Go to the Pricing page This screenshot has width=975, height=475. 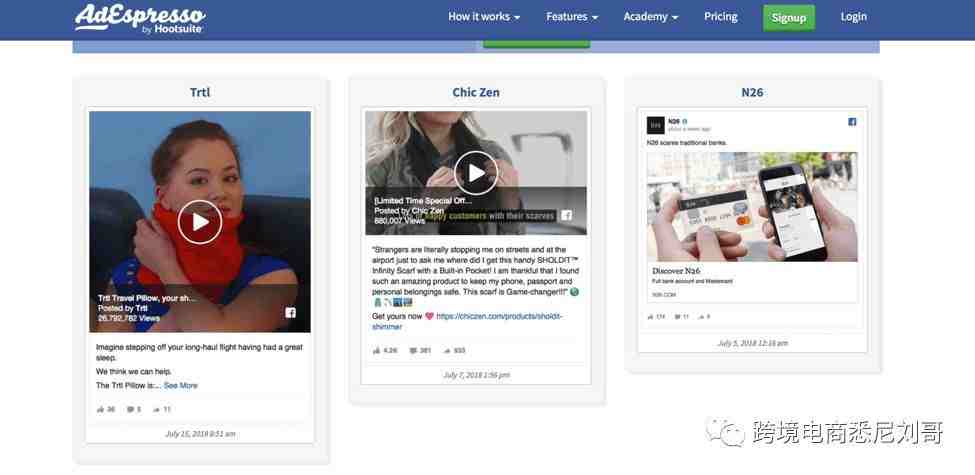tap(721, 17)
